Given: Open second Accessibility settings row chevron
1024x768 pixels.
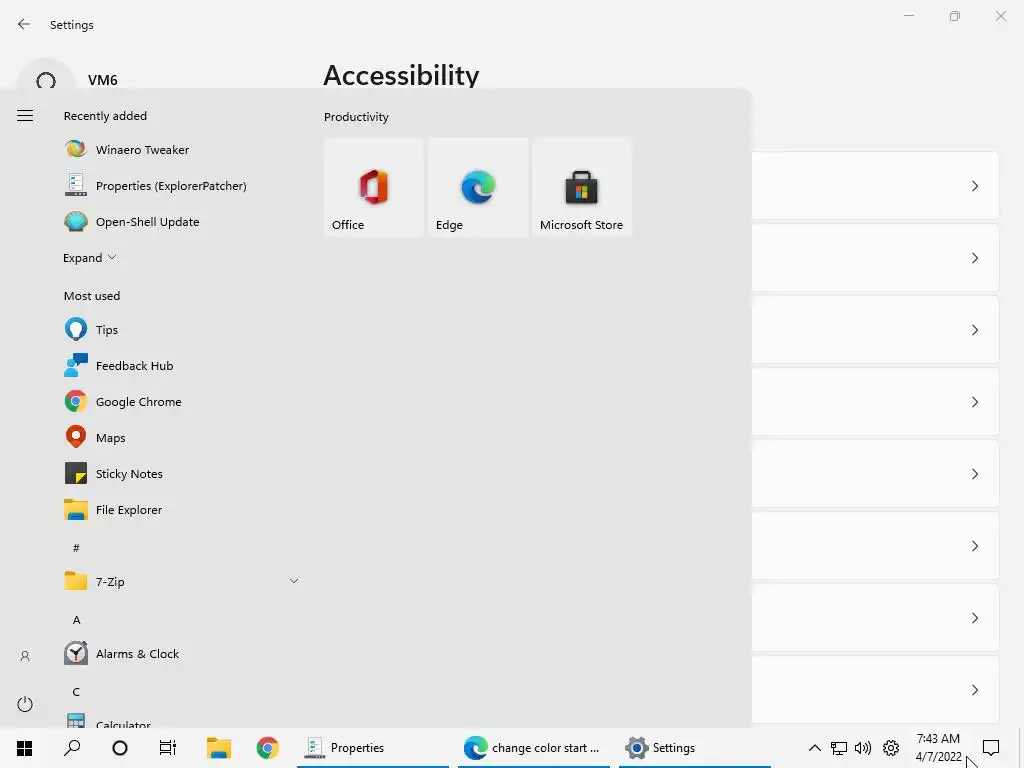Looking at the screenshot, I should tap(974, 258).
